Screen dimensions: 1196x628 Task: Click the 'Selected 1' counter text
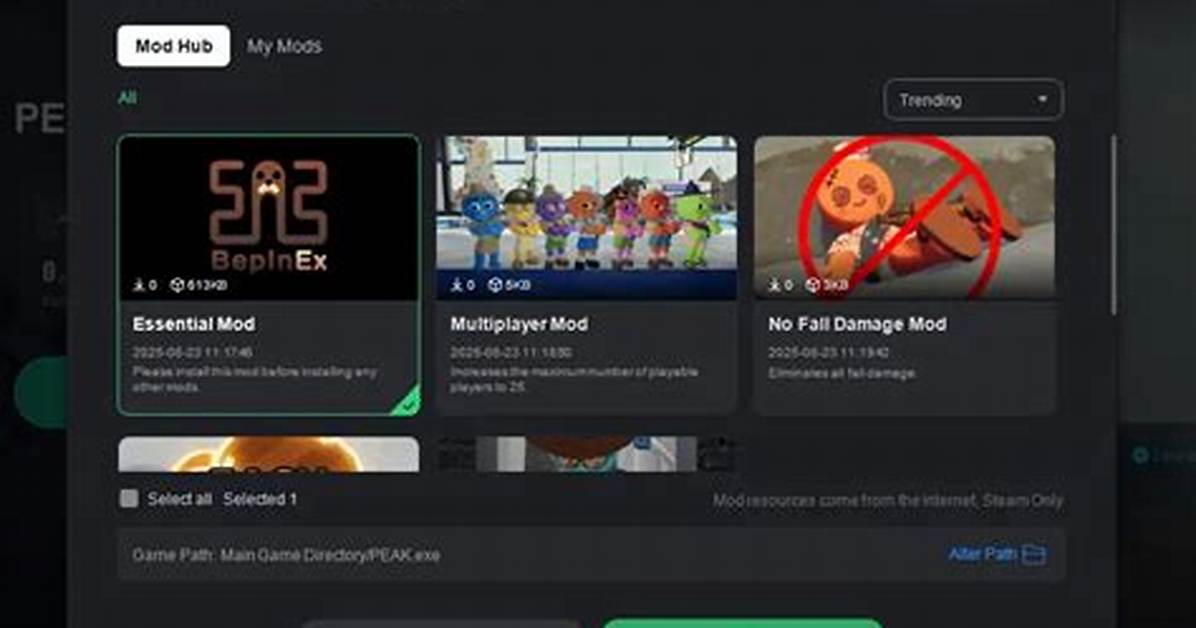click(x=260, y=499)
